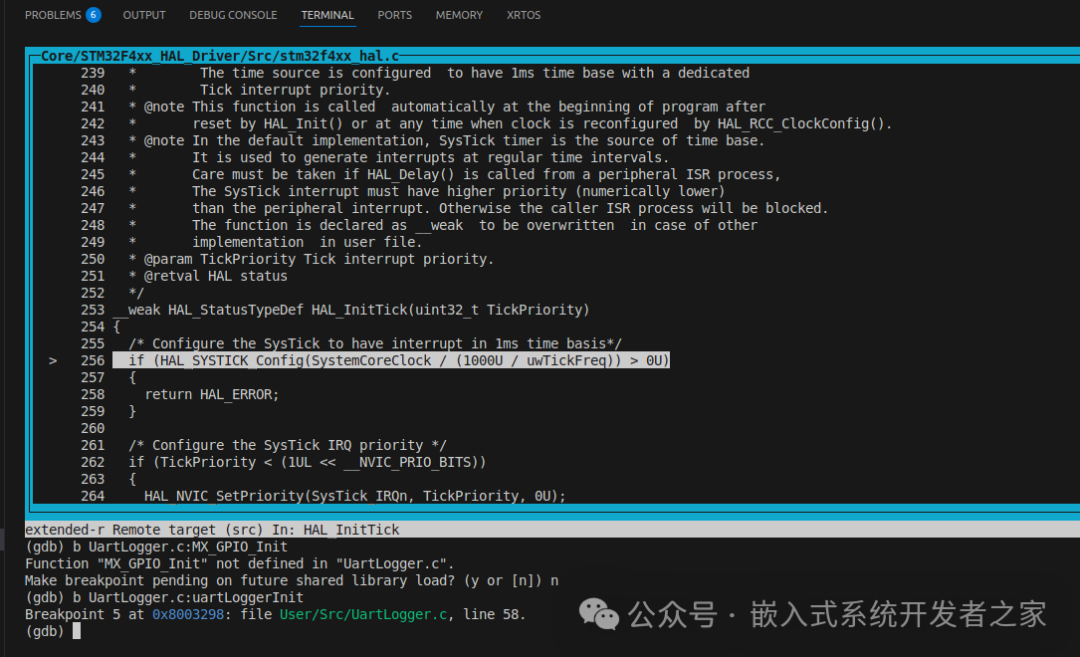Image resolution: width=1080 pixels, height=657 pixels.
Task: Click the source file path stm32f4xx_hal.c title
Action: (x=220, y=56)
